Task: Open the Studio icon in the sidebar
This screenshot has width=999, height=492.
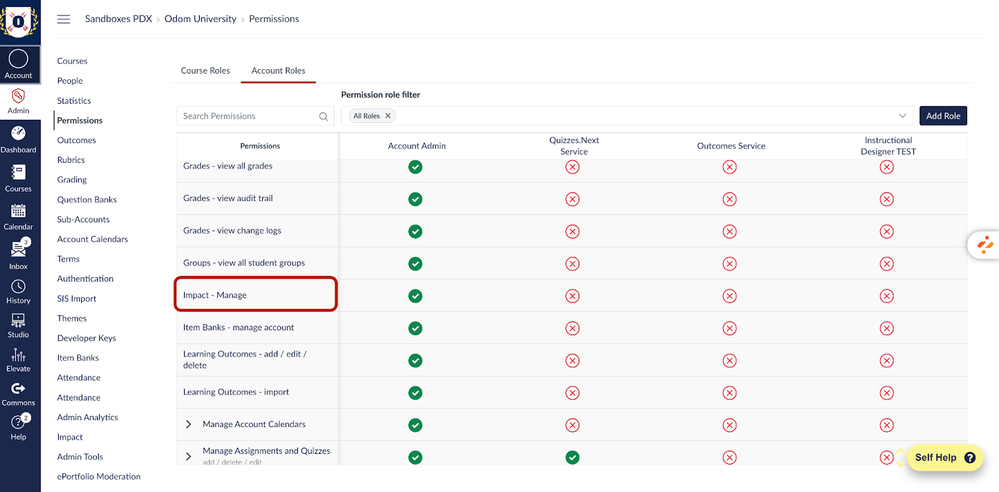Action: 18,321
